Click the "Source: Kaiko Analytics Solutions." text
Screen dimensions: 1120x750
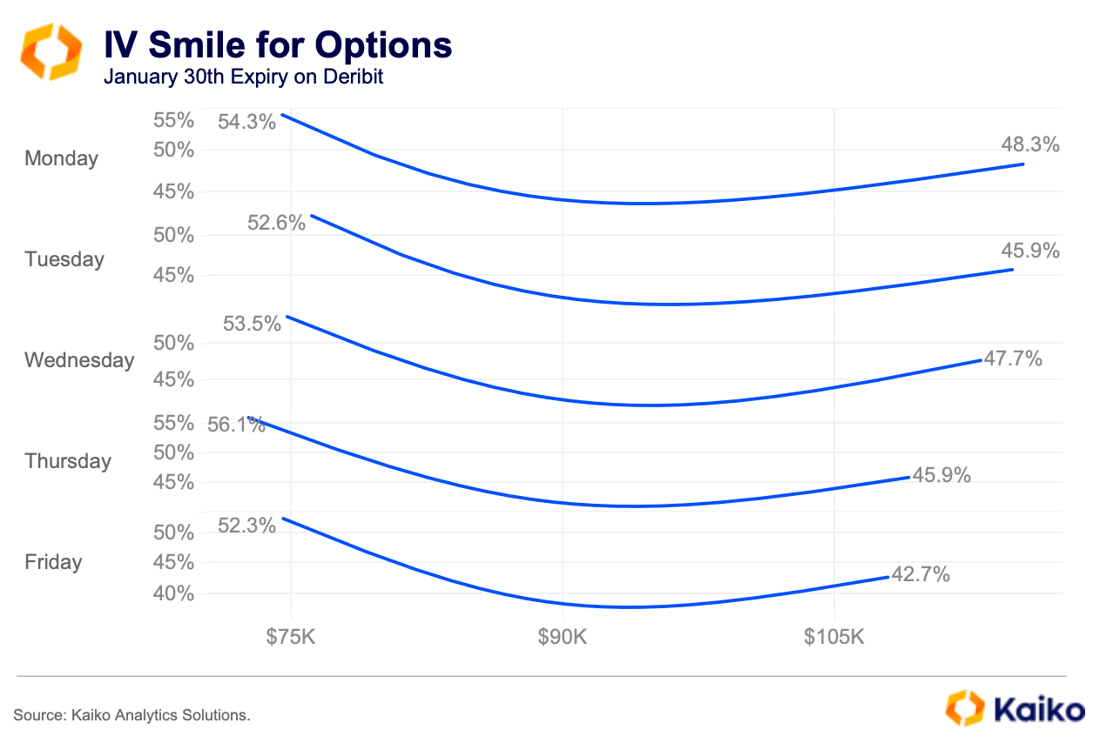point(132,714)
